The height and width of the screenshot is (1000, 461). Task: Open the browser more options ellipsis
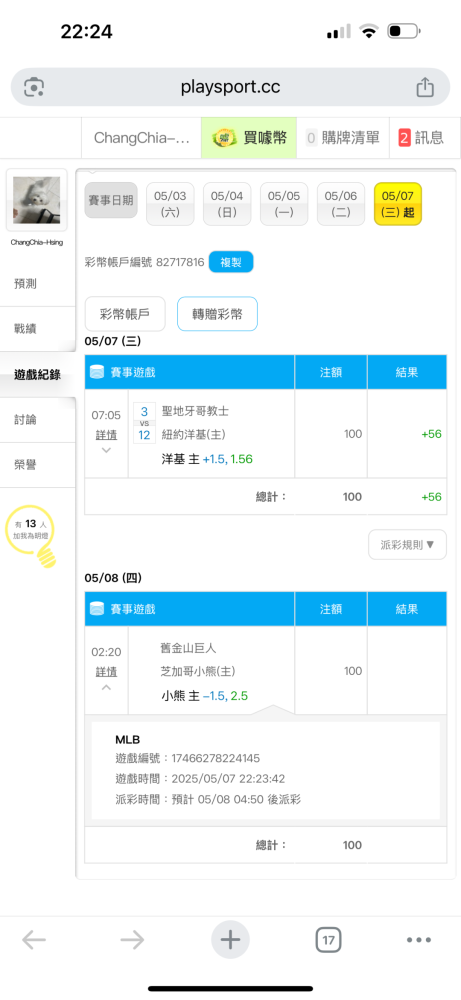pyautogui.click(x=419, y=939)
